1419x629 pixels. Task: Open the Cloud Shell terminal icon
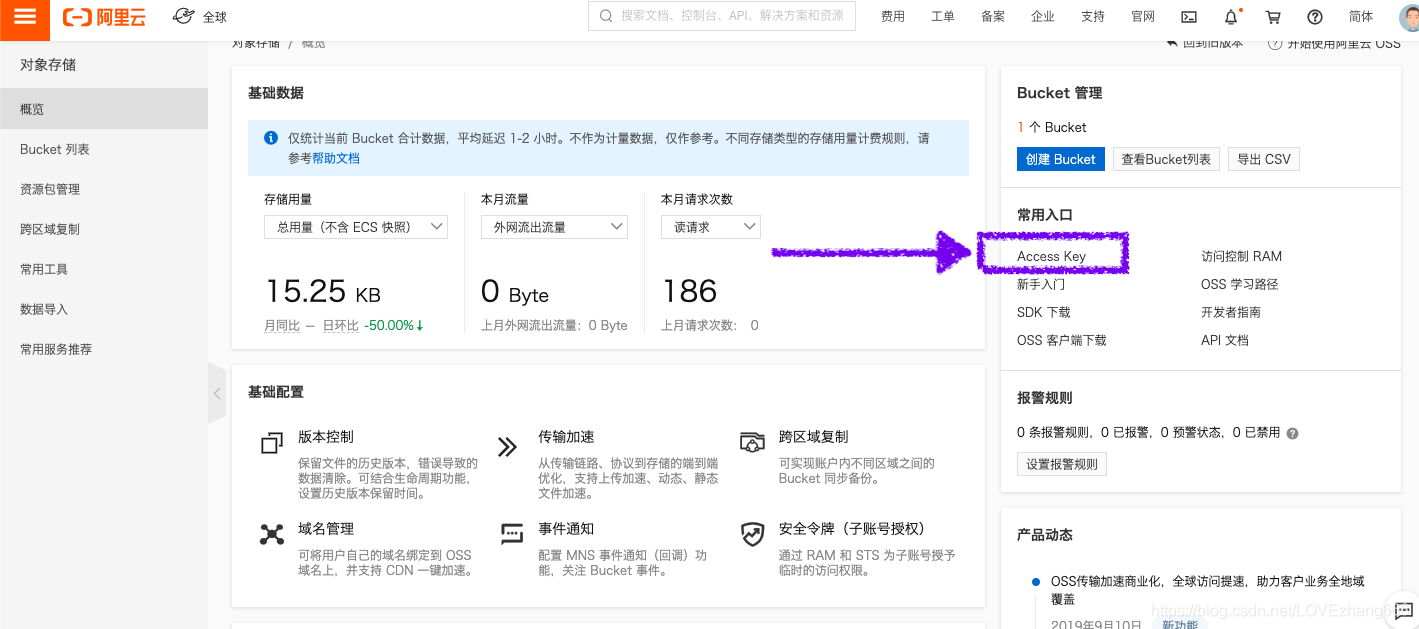(x=1189, y=17)
